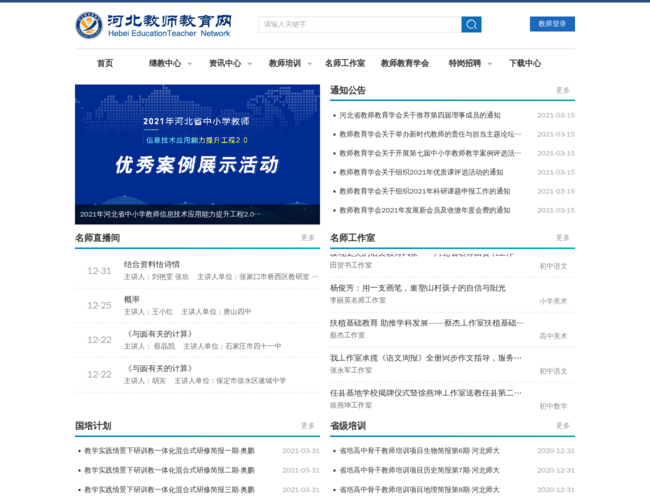Click the 省级培训 section heading
Image resolution: width=650 pixels, height=500 pixels.
tap(348, 426)
